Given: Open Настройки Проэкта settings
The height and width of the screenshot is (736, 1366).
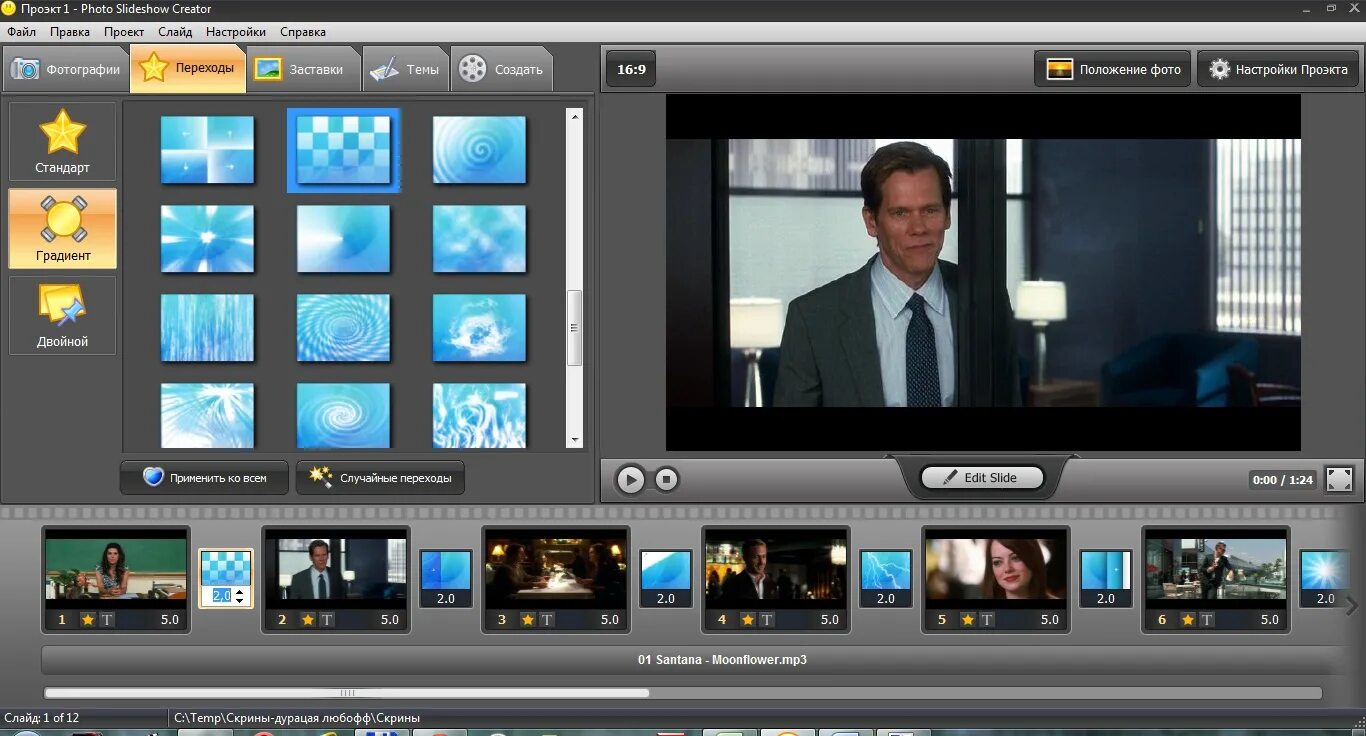Looking at the screenshot, I should pyautogui.click(x=1277, y=69).
